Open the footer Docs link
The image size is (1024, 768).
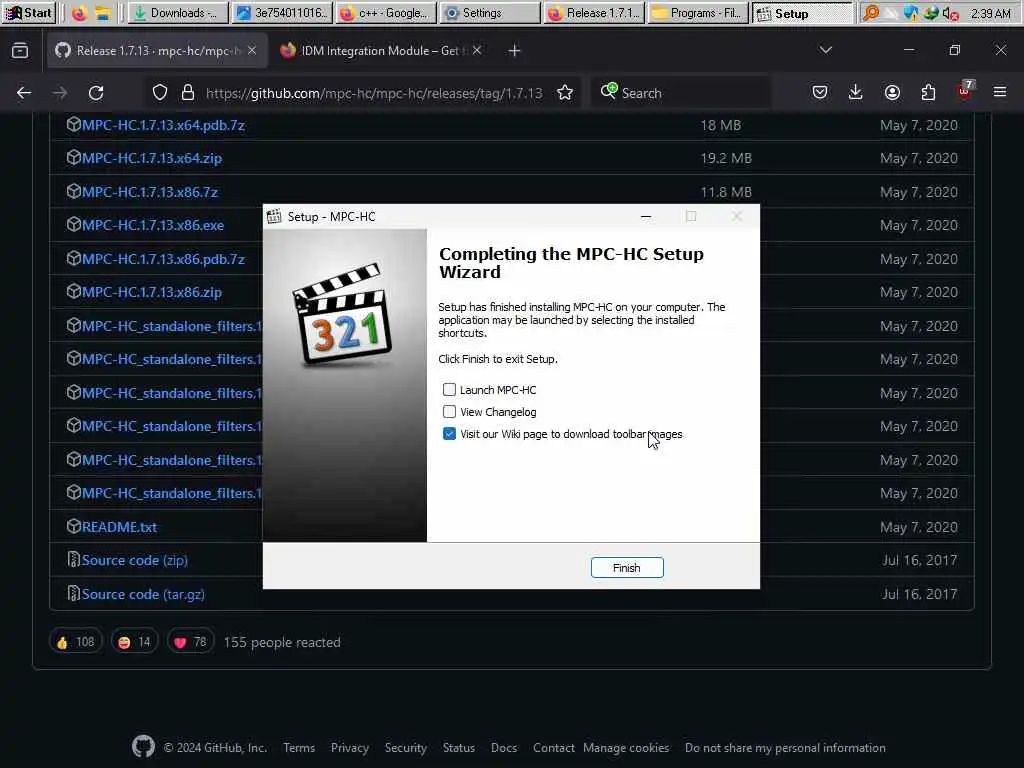[504, 748]
